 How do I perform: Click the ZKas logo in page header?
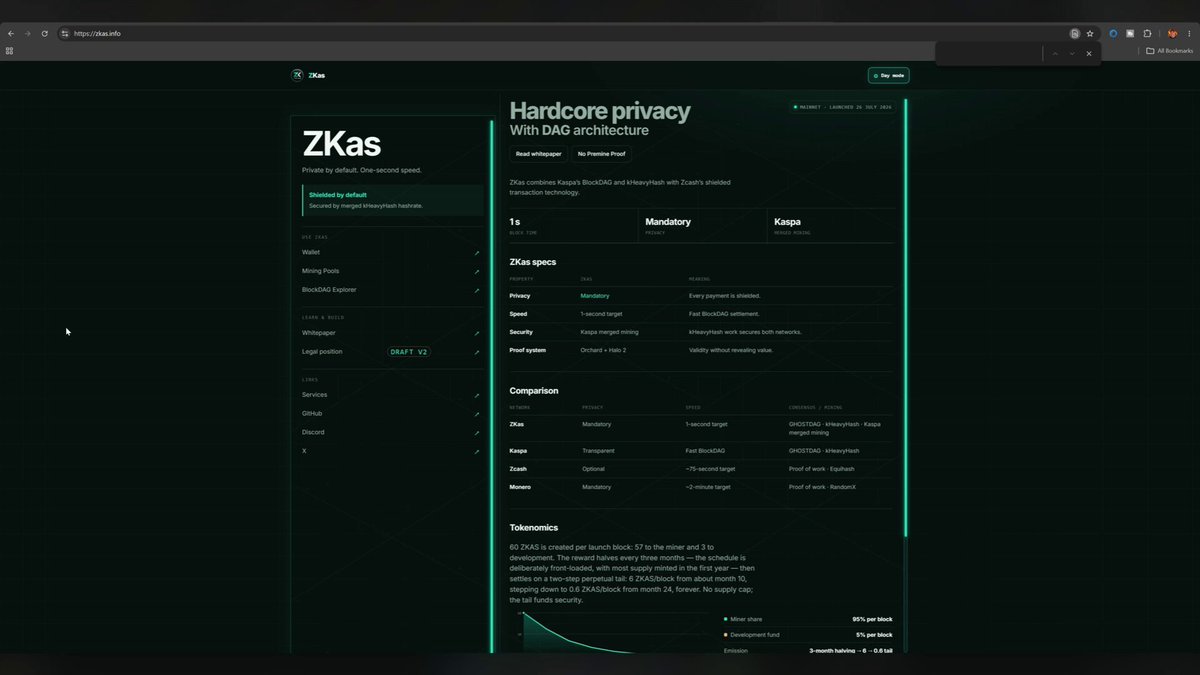[308, 75]
